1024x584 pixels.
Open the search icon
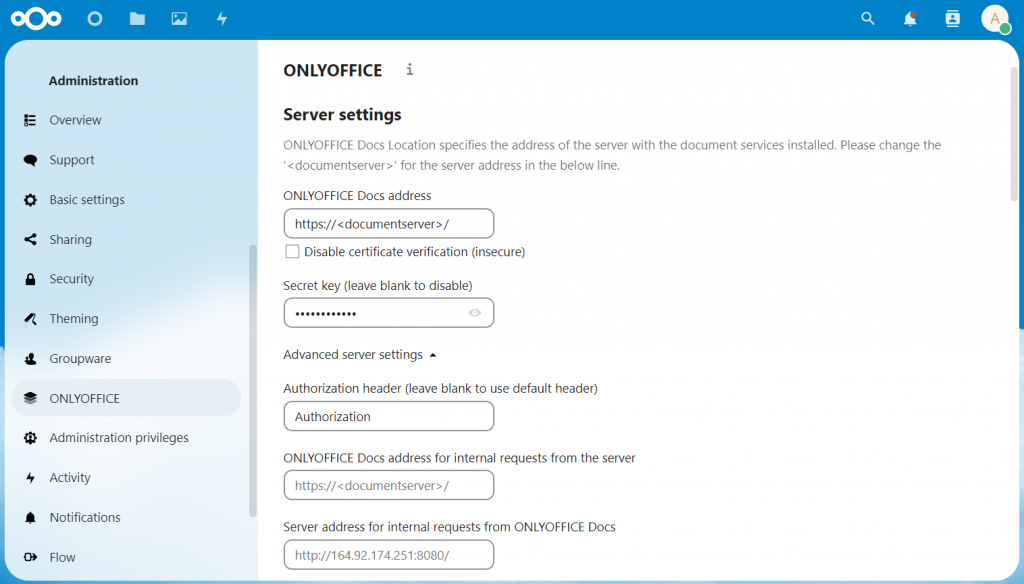point(867,18)
